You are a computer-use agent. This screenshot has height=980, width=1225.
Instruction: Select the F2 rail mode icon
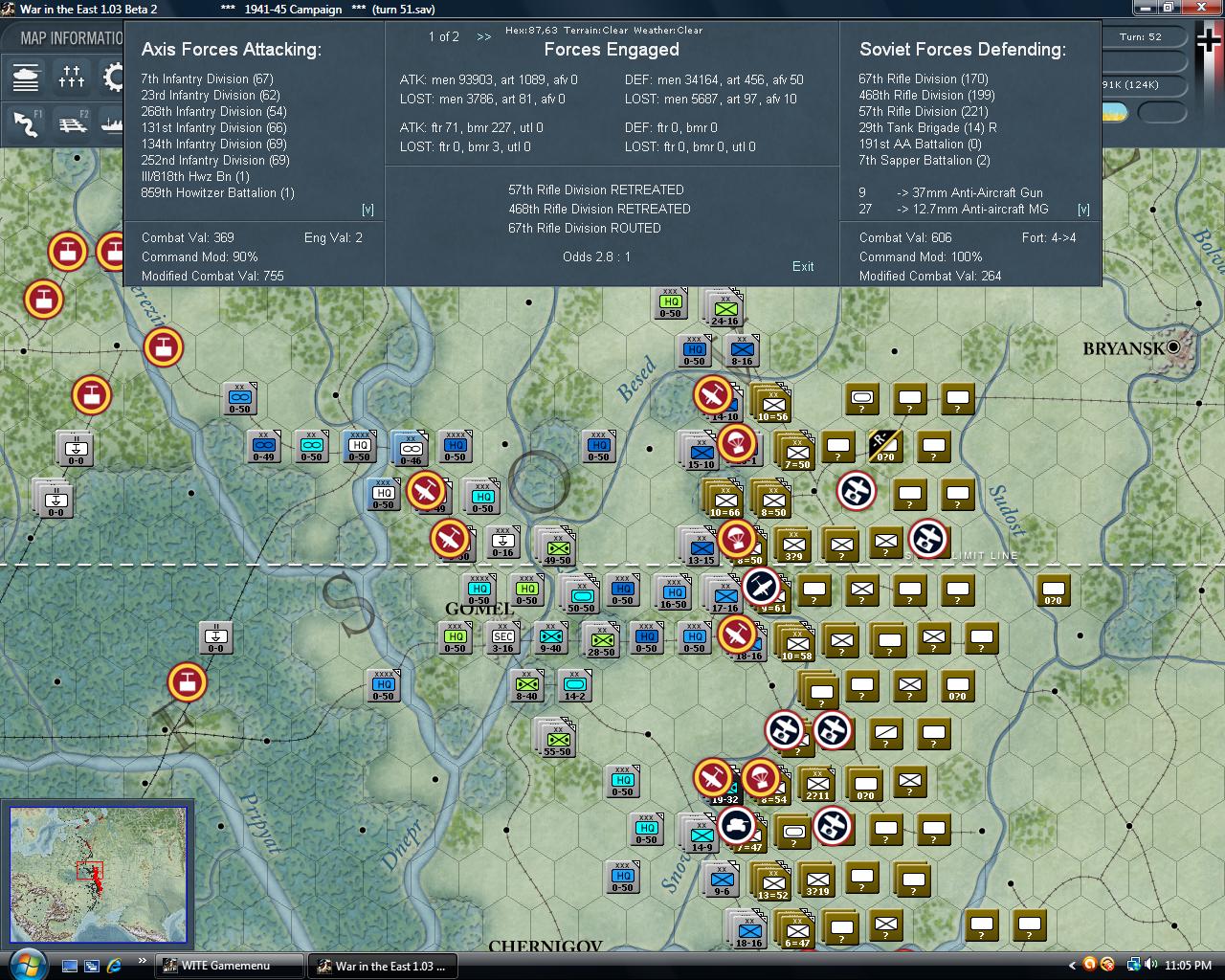[72, 122]
